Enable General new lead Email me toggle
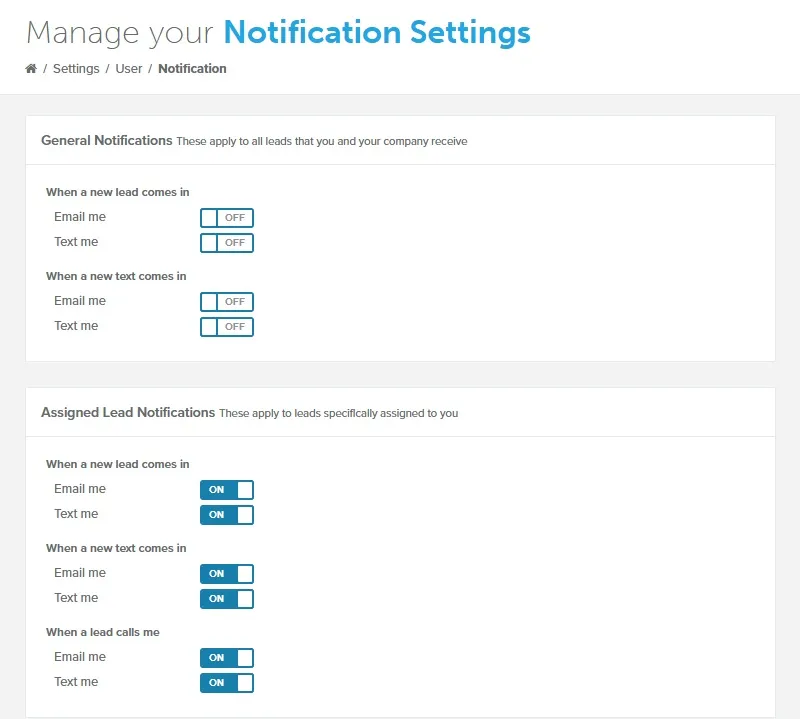The image size is (800, 719). [x=227, y=218]
